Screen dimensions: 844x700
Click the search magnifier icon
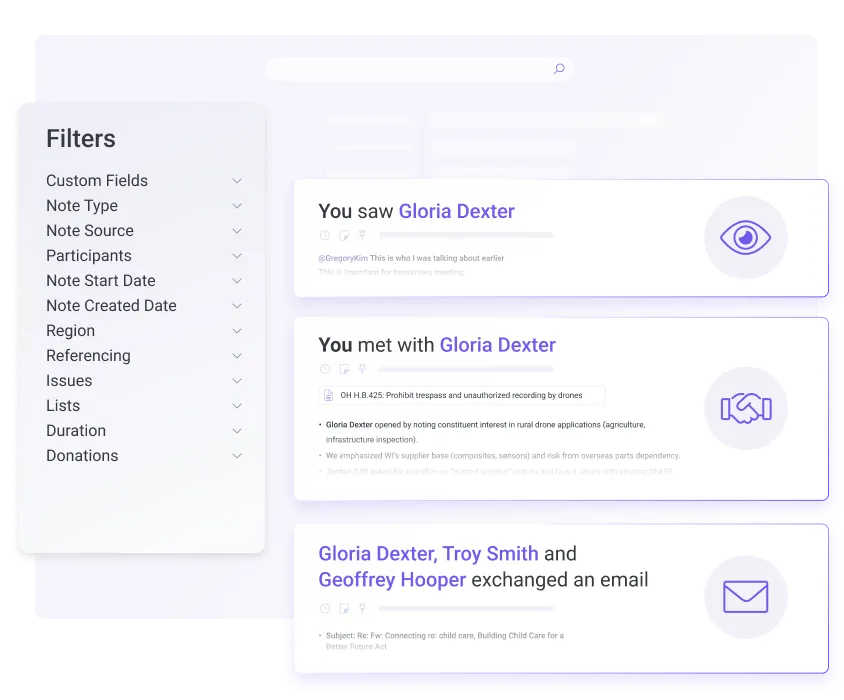559,69
